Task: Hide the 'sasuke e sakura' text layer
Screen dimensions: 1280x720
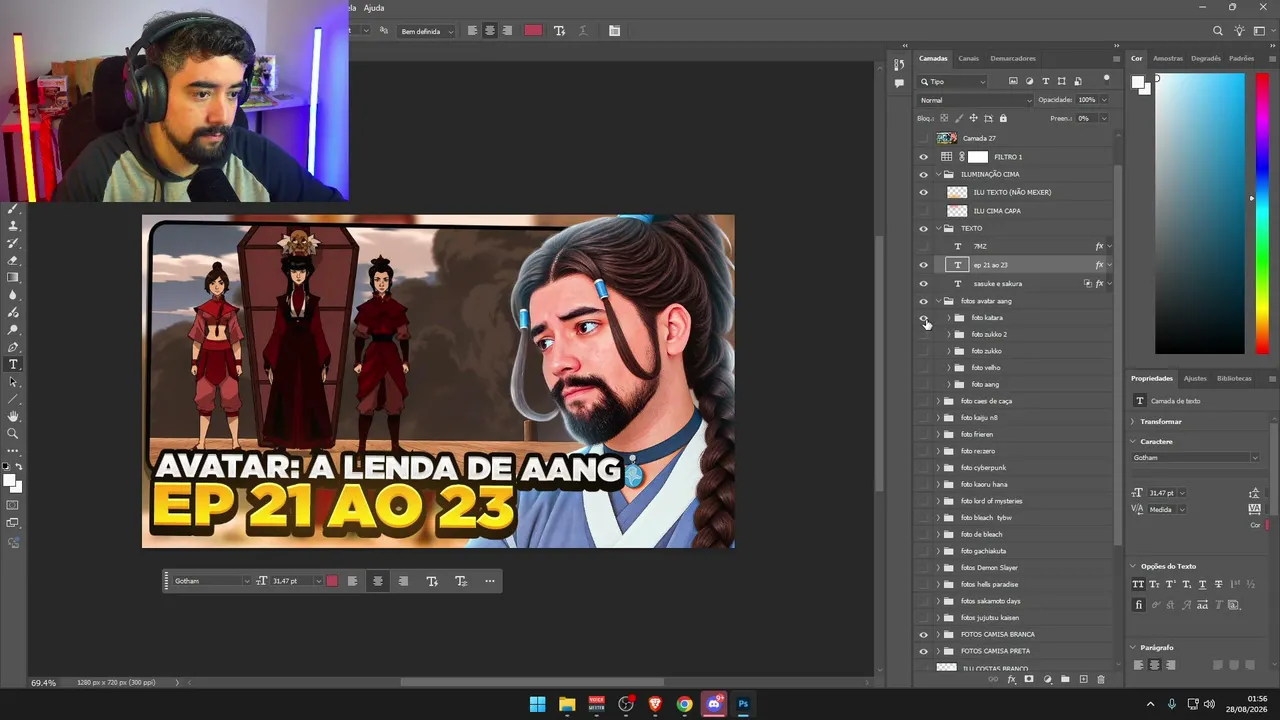Action: click(924, 284)
